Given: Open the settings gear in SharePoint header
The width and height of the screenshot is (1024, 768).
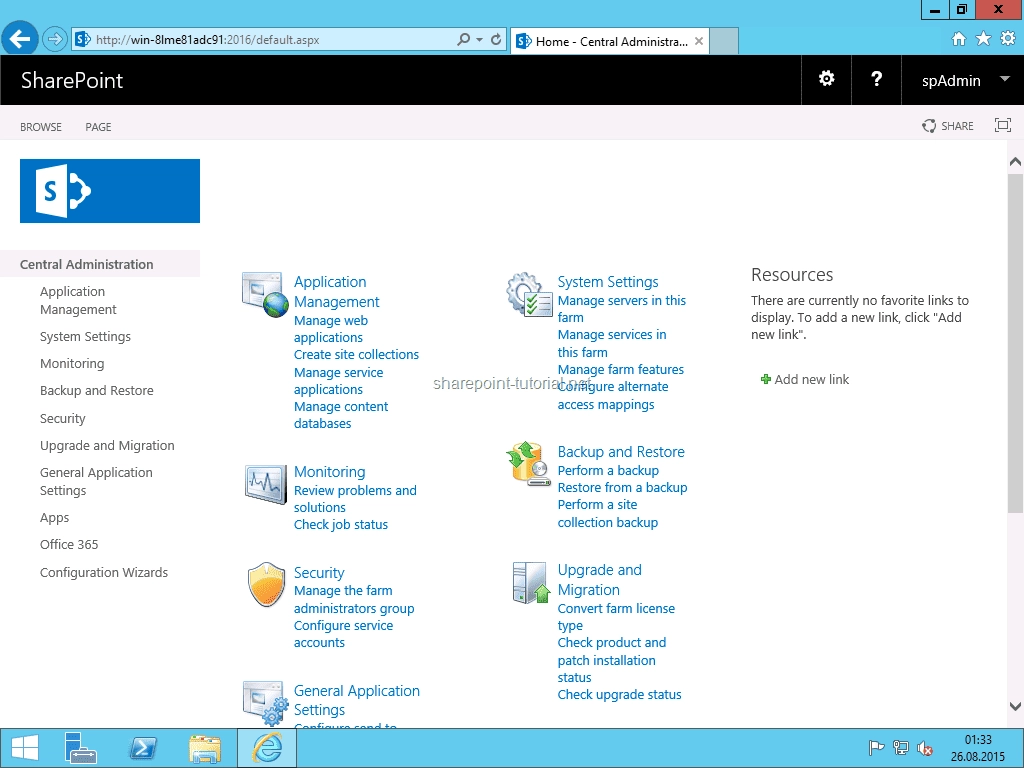Looking at the screenshot, I should coord(826,79).
